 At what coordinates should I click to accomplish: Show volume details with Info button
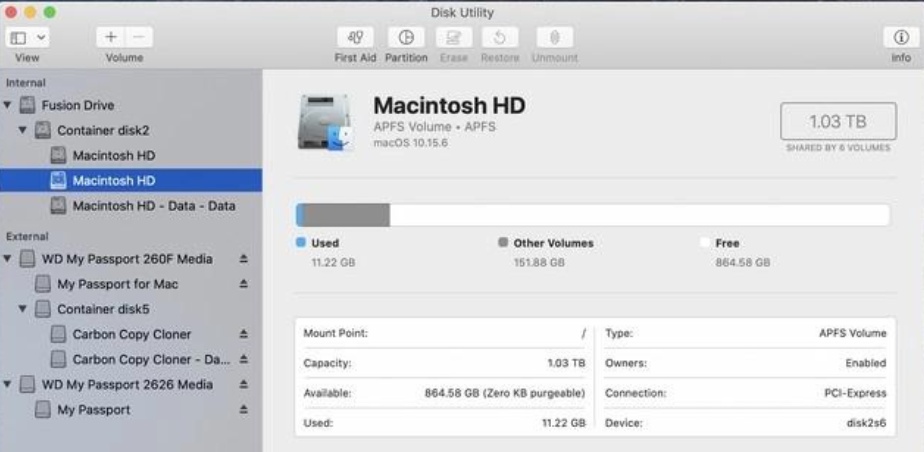pyautogui.click(x=901, y=38)
